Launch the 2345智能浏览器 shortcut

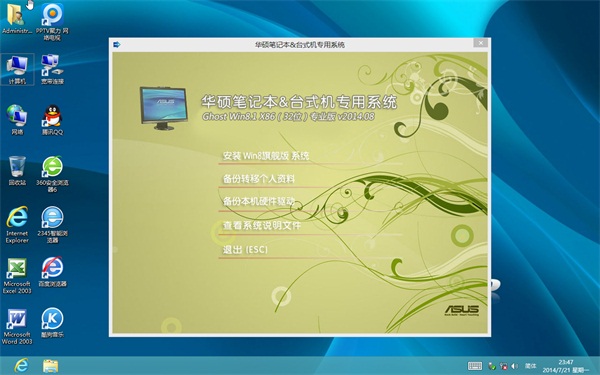pos(52,225)
